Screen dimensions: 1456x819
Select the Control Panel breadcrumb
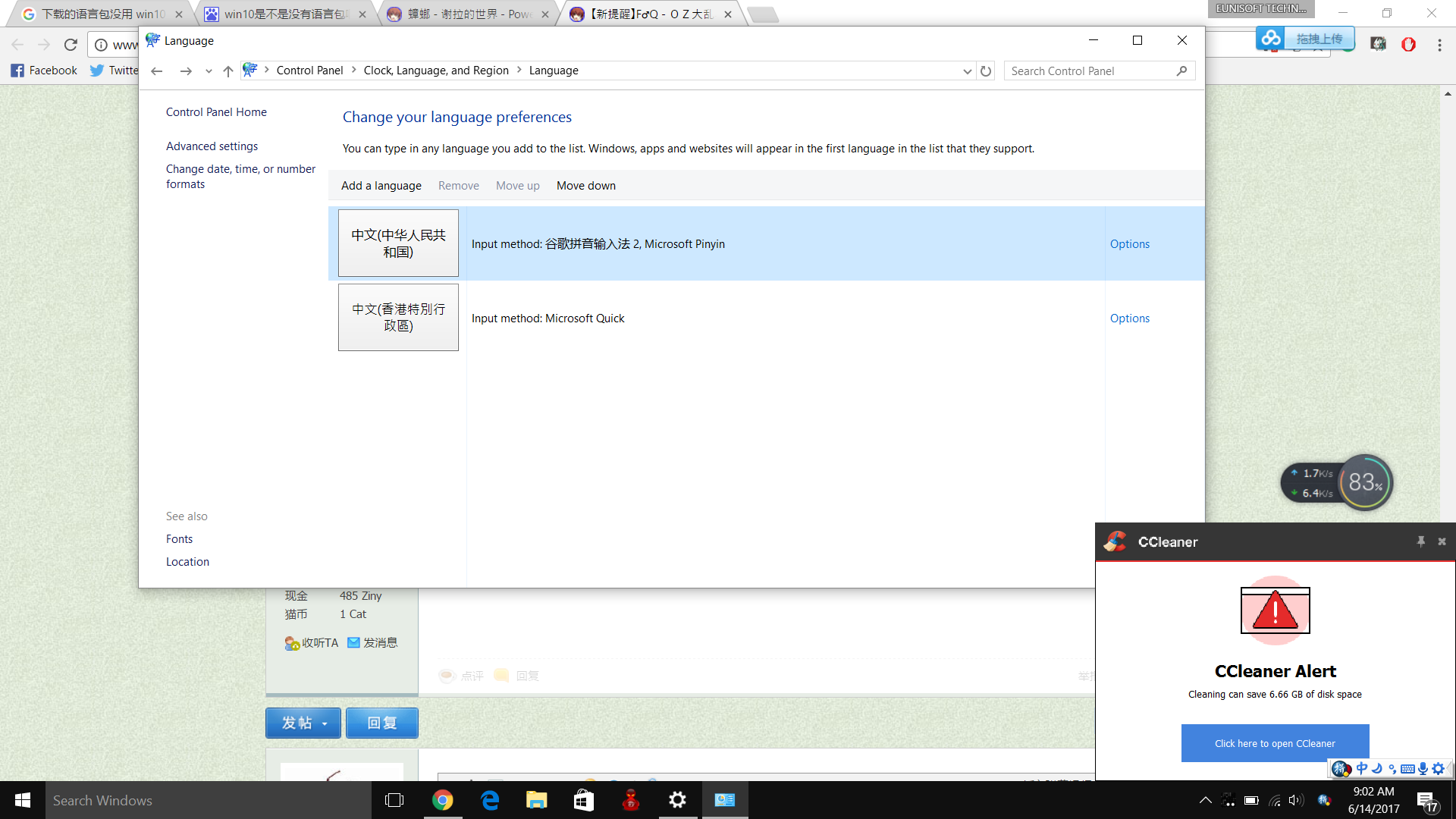pos(309,71)
